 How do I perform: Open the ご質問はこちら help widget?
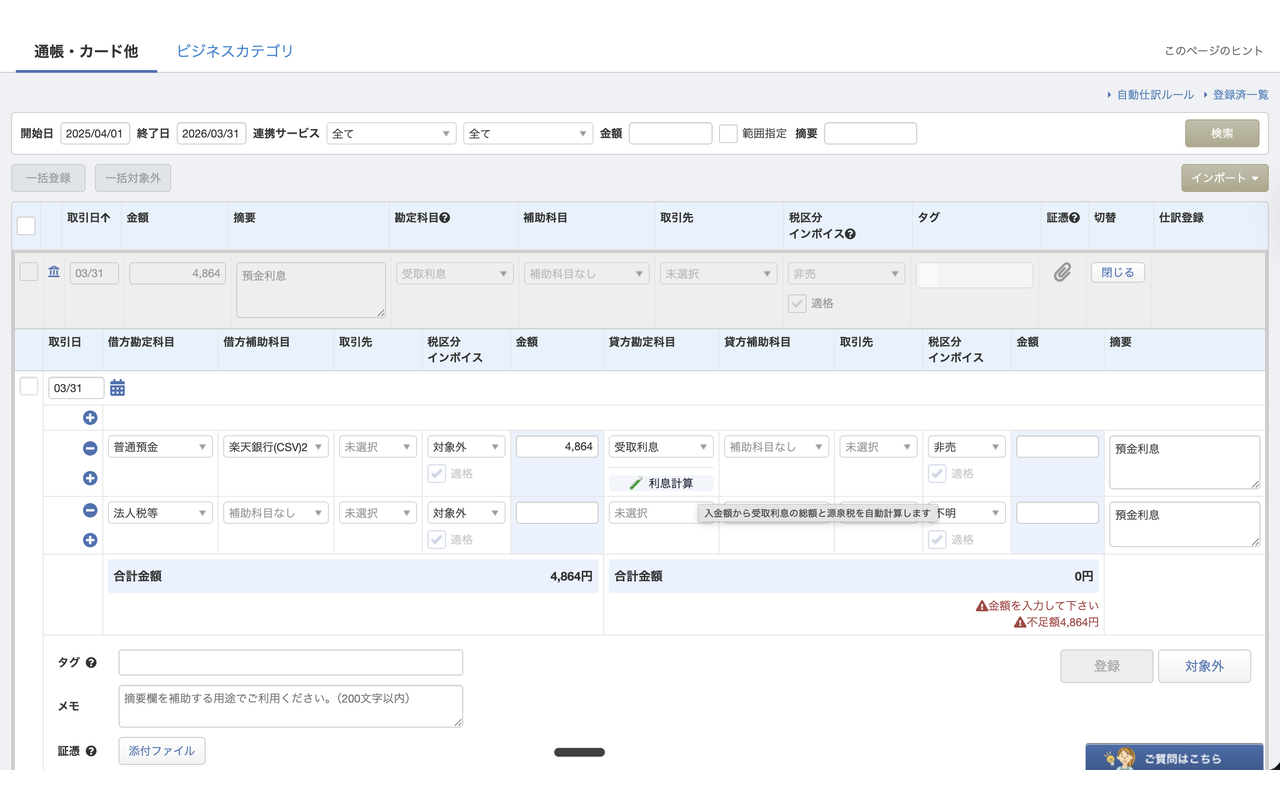pyautogui.click(x=1174, y=758)
